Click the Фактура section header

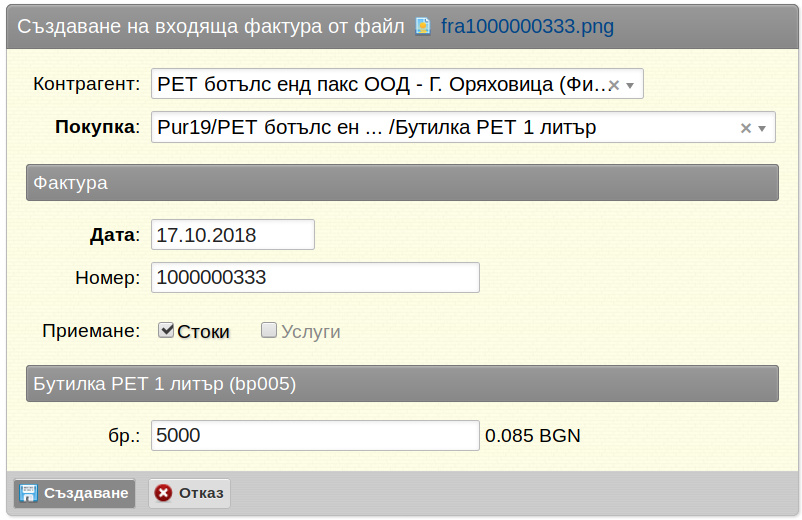pos(403,183)
